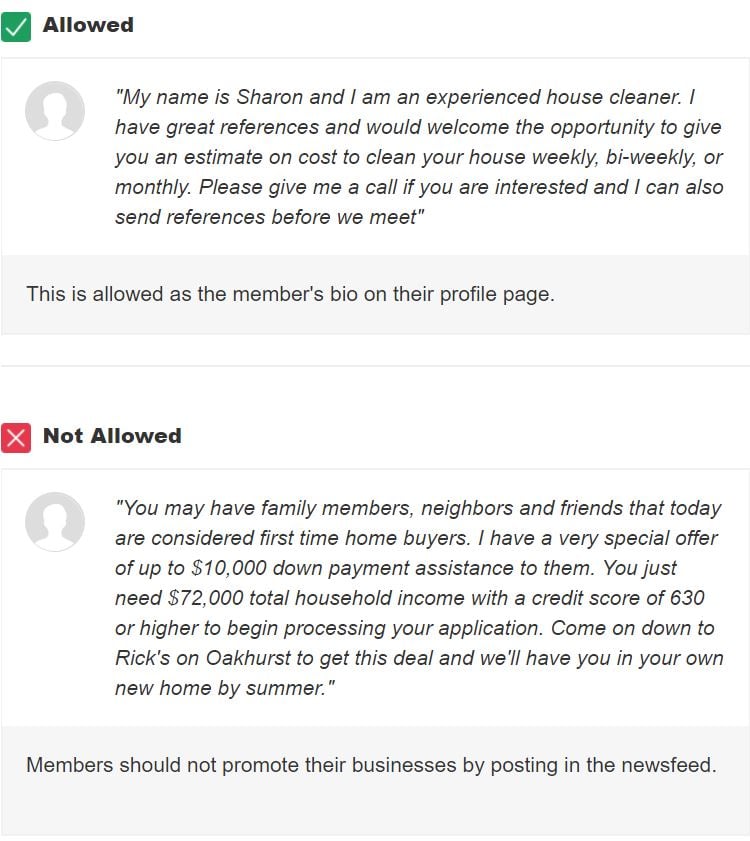Open the house cleaner's profile picture placeholder

coord(55,111)
